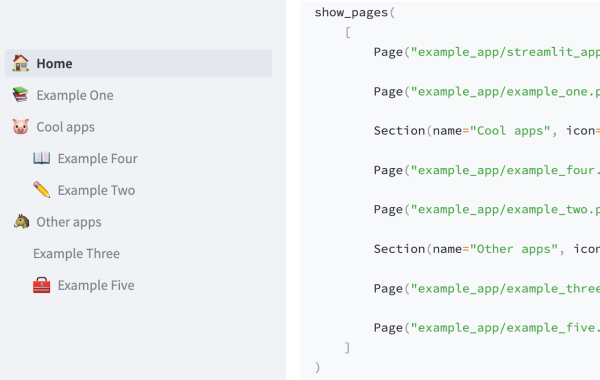Click the Section "Cool apps" code line

(x=487, y=131)
